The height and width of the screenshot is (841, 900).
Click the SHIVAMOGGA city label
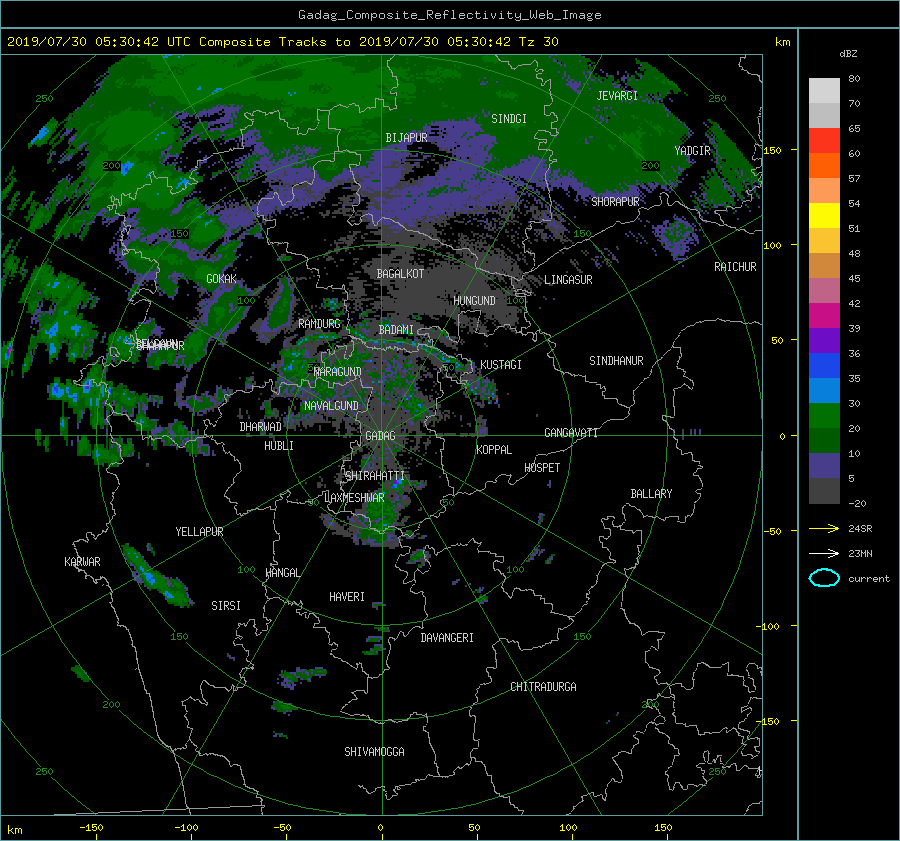[374, 751]
